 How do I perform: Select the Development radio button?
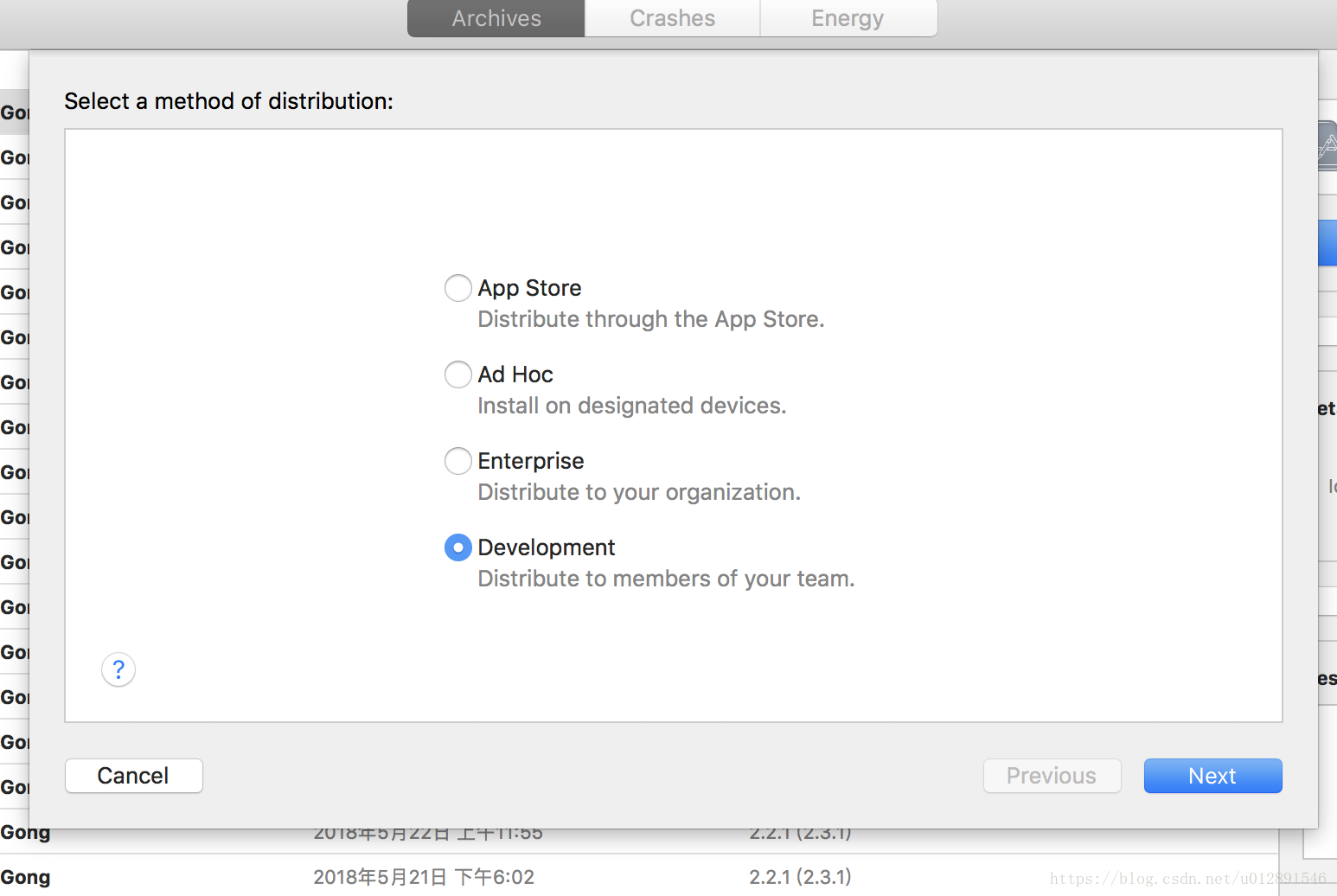458,547
